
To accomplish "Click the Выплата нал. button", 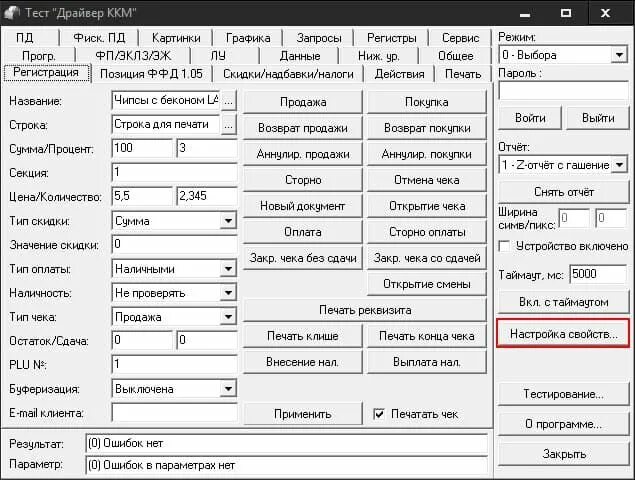I will [427, 362].
